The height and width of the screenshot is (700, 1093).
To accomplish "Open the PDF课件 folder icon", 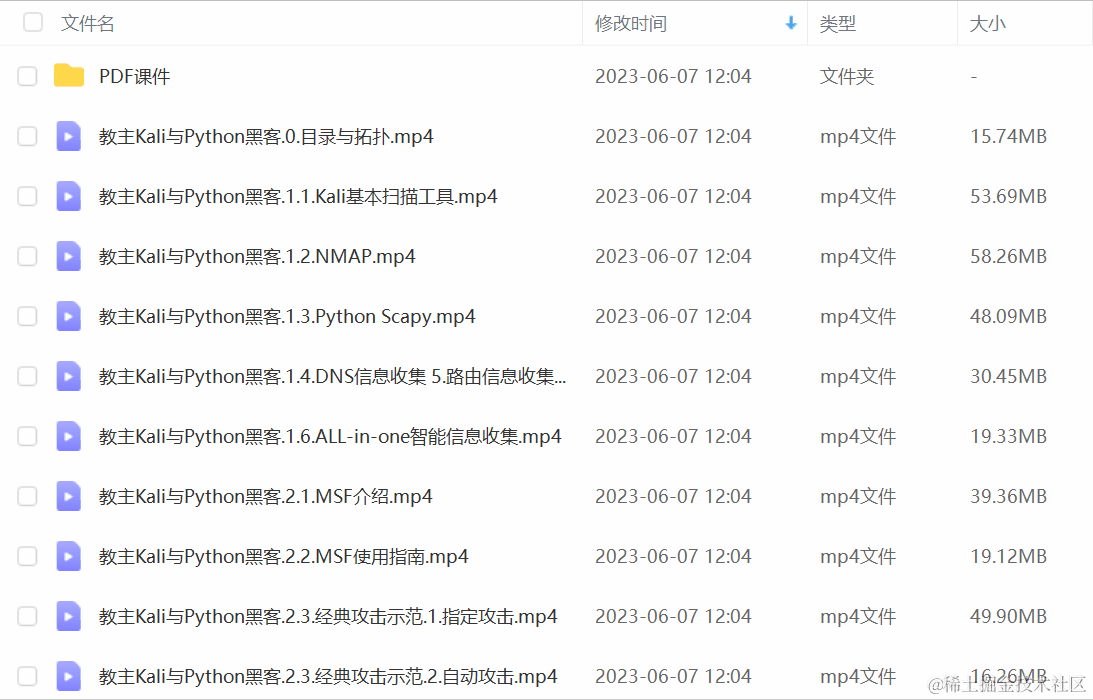I will tap(69, 75).
